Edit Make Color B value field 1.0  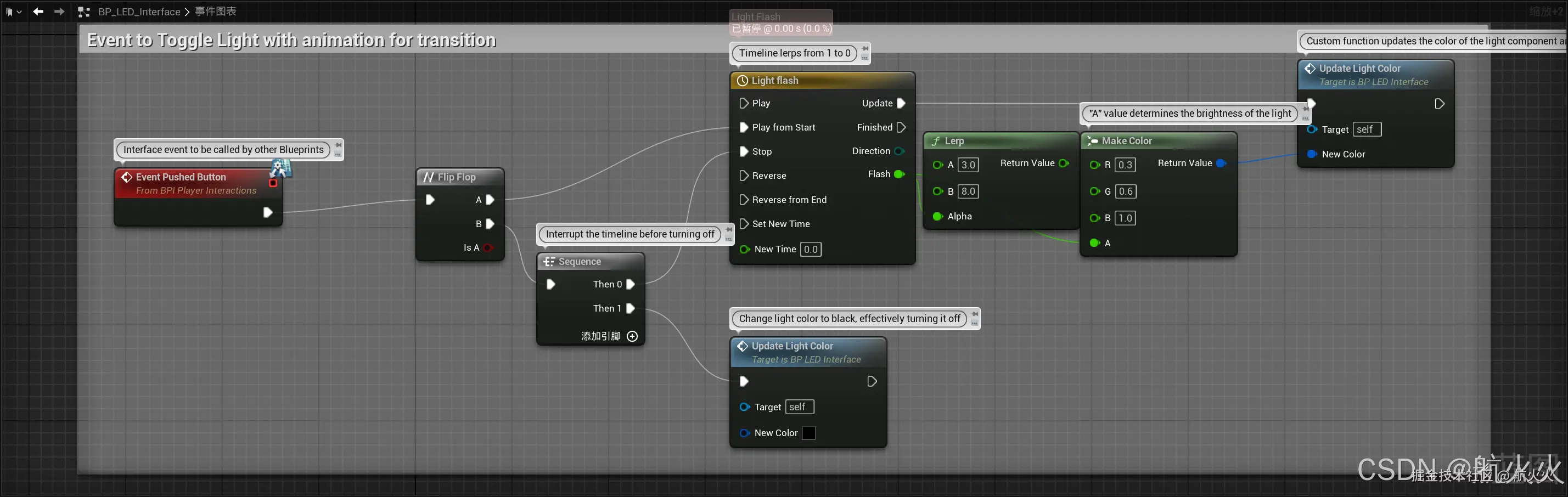point(1126,218)
